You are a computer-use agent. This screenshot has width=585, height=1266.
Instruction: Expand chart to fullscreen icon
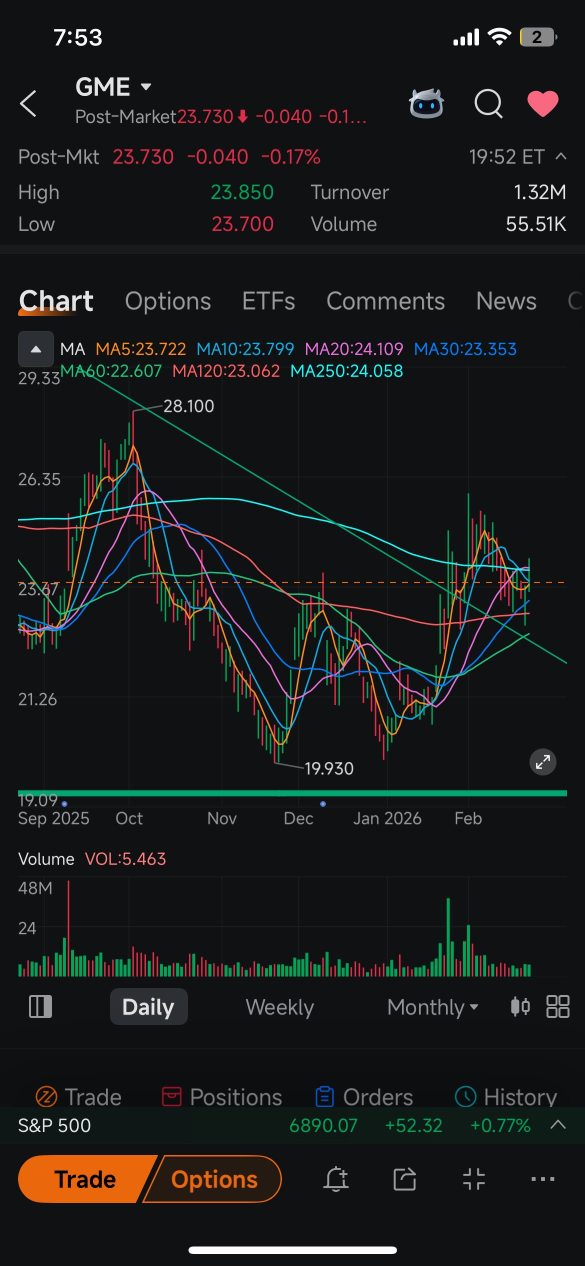click(543, 762)
